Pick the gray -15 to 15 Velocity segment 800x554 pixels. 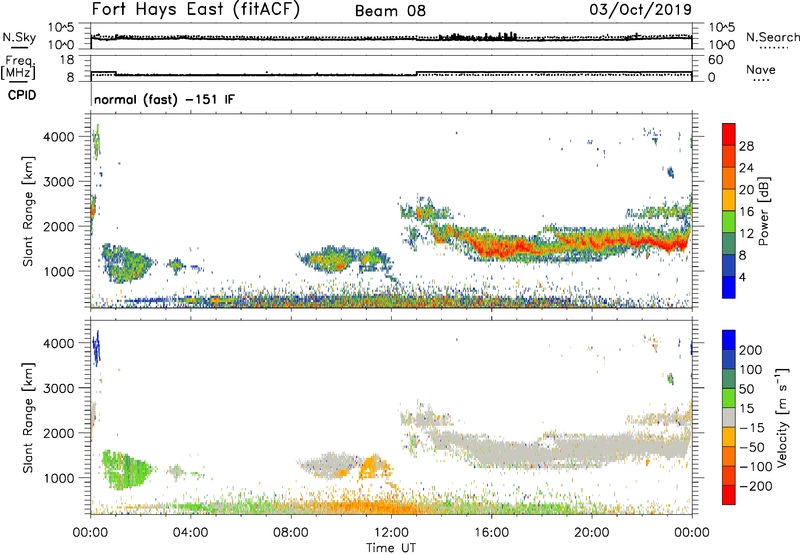point(729,418)
